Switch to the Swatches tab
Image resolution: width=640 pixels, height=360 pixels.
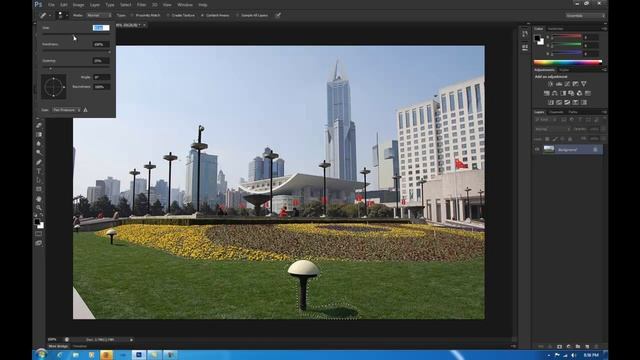pyautogui.click(x=556, y=29)
